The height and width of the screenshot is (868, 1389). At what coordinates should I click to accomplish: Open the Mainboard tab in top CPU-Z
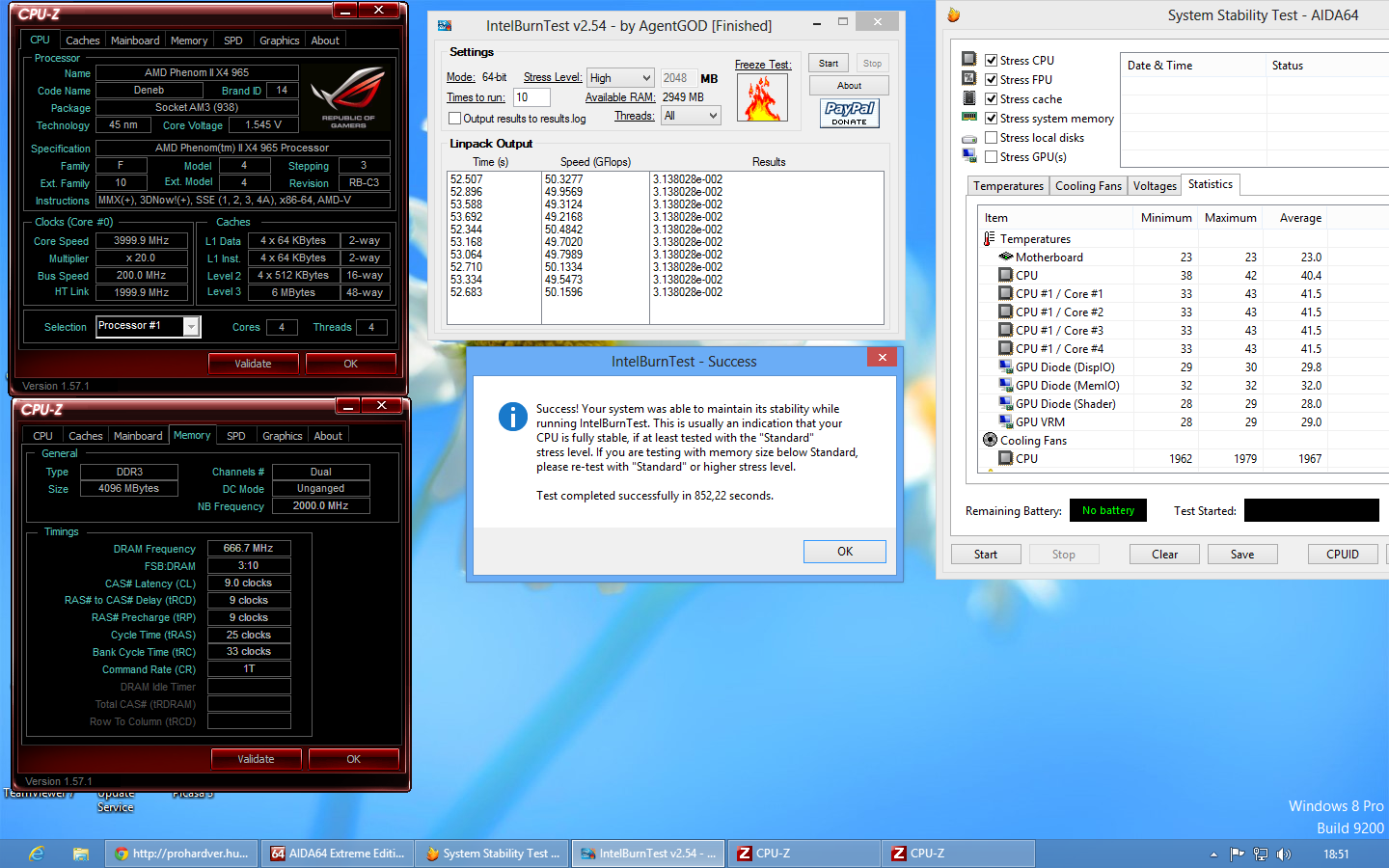coord(135,41)
